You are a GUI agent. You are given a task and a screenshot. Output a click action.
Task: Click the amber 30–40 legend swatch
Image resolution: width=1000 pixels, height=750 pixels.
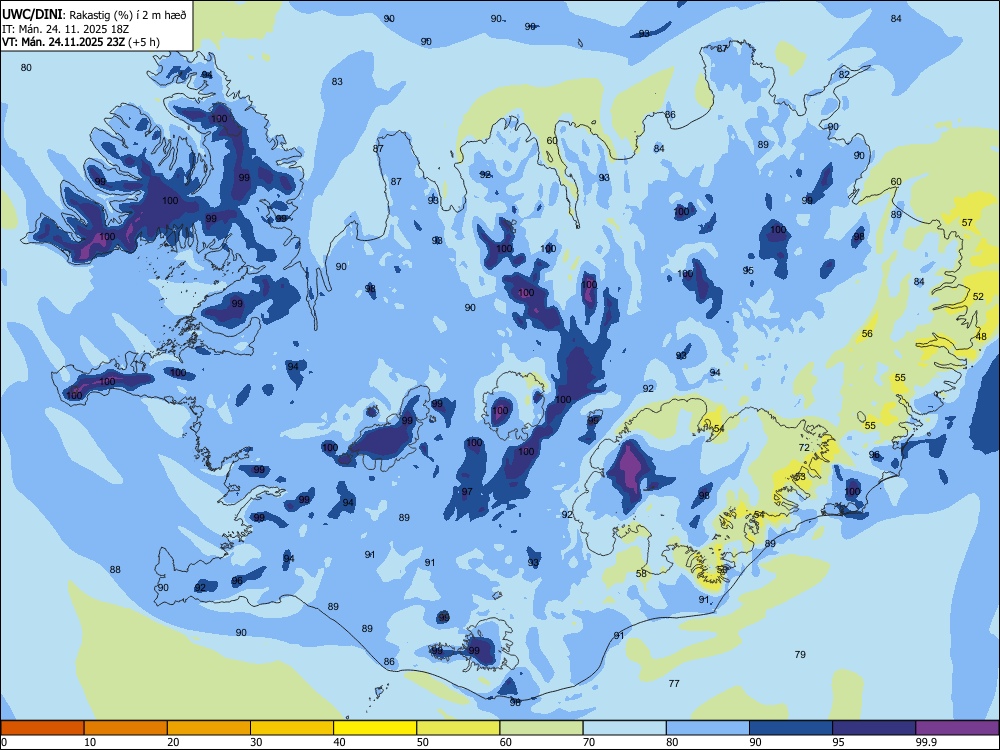pyautogui.click(x=292, y=728)
